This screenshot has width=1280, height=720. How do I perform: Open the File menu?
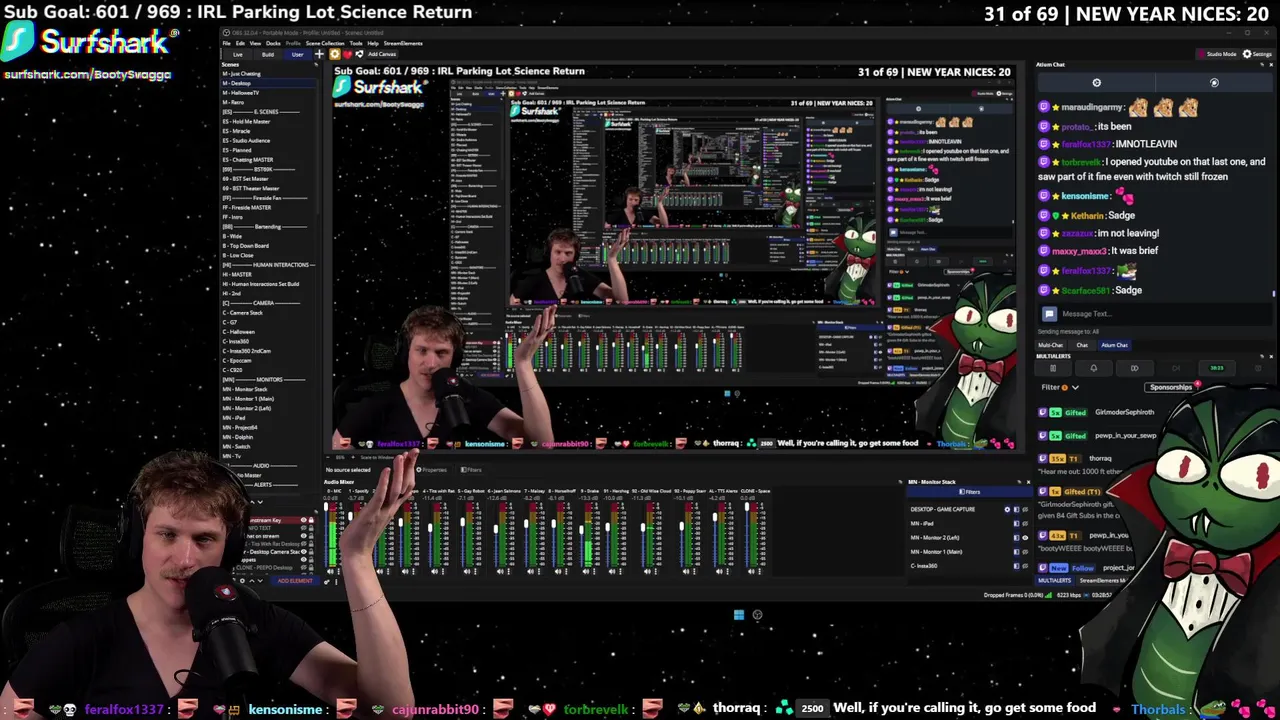[x=227, y=43]
